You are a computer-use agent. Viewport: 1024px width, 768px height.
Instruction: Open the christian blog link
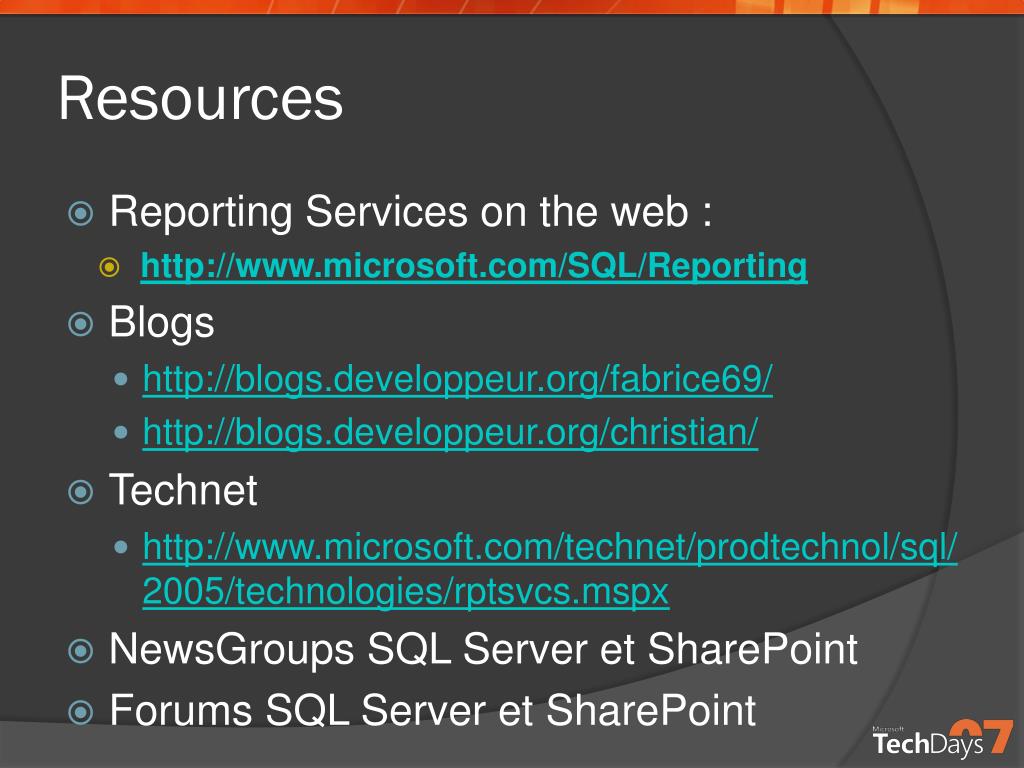(451, 432)
